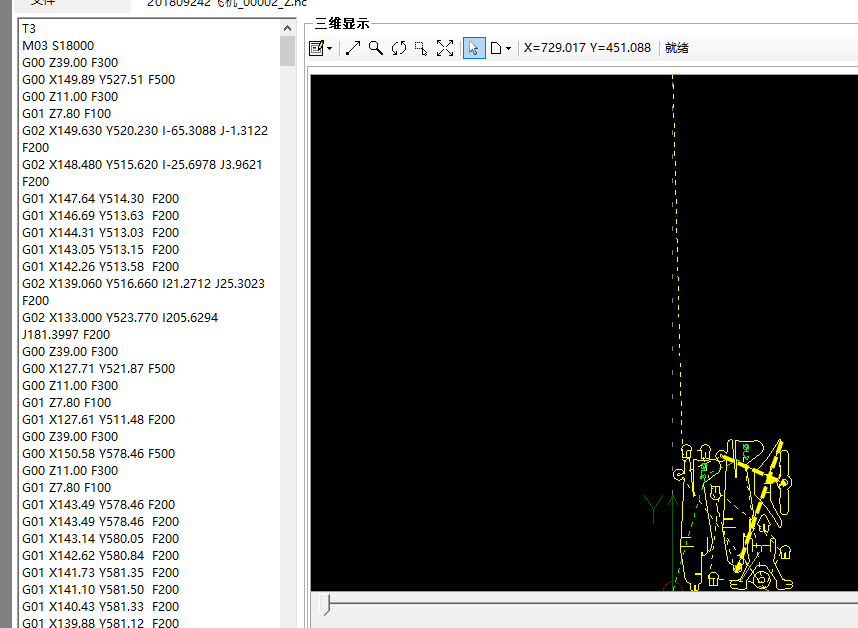Activate the rotate view tool

click(x=399, y=47)
